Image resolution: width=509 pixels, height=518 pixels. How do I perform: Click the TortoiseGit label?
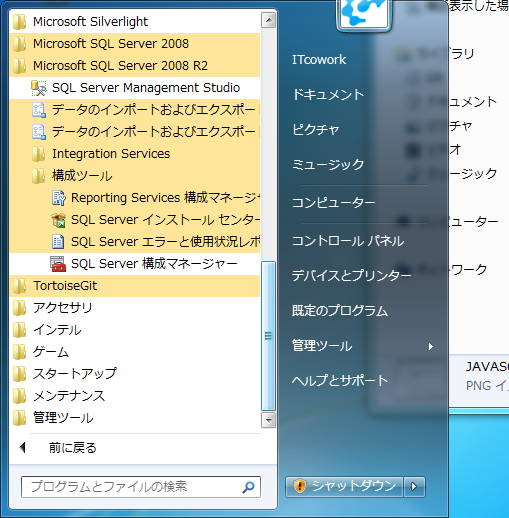65,286
